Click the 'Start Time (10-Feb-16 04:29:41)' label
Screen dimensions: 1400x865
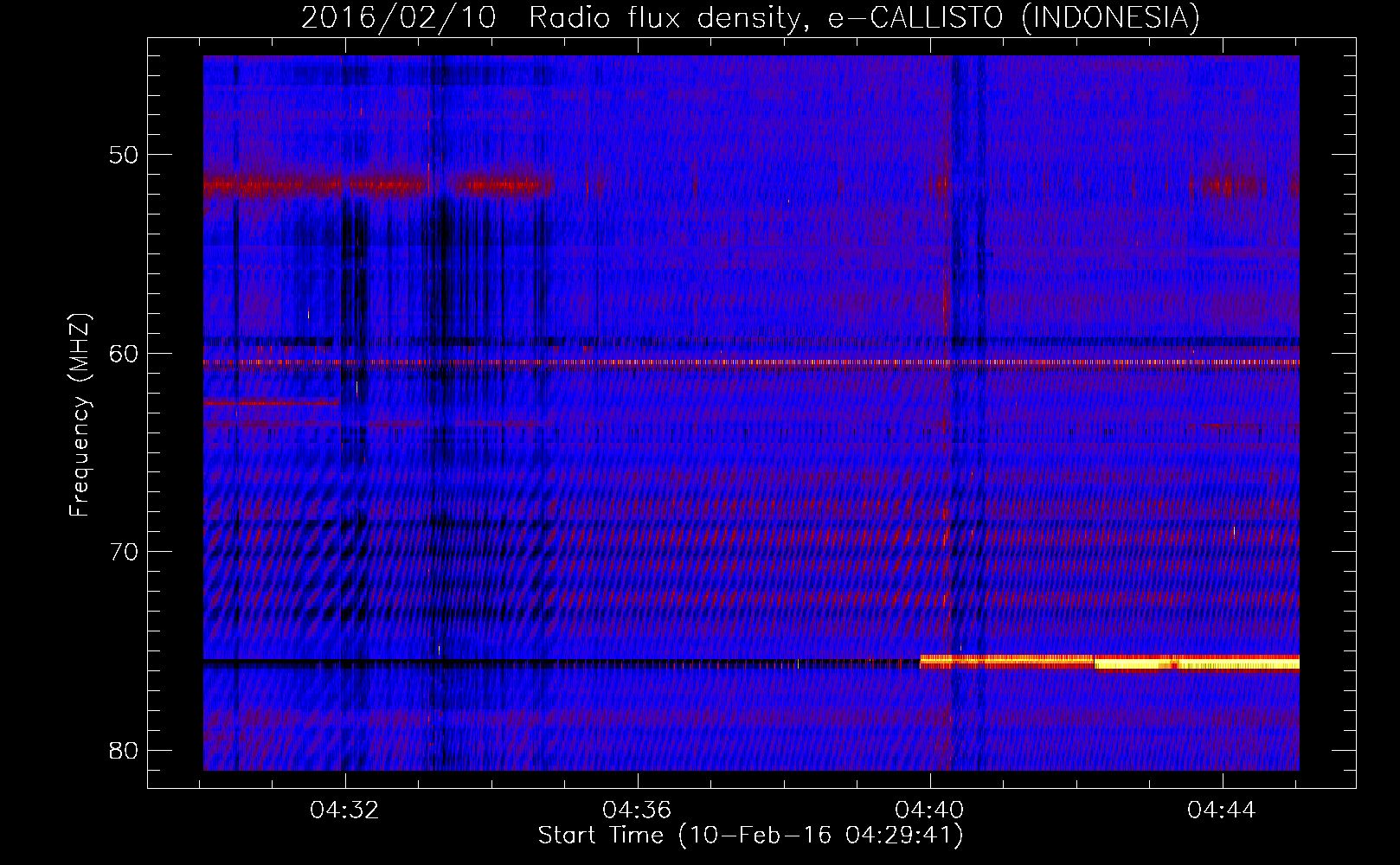pos(750,836)
